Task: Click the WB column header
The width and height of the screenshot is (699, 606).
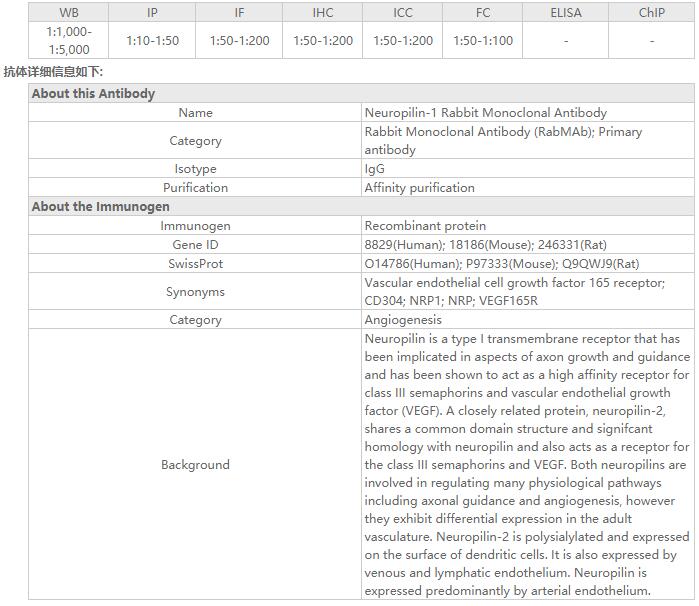Action: click(x=69, y=12)
